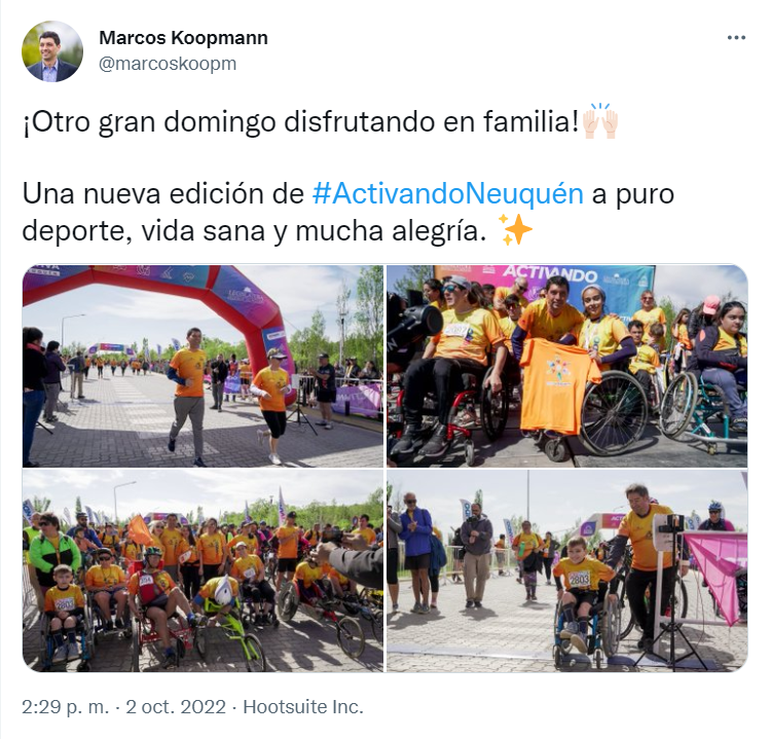Open the Marcos Koopmann display name link
The width and height of the screenshot is (770, 739).
pos(184,38)
